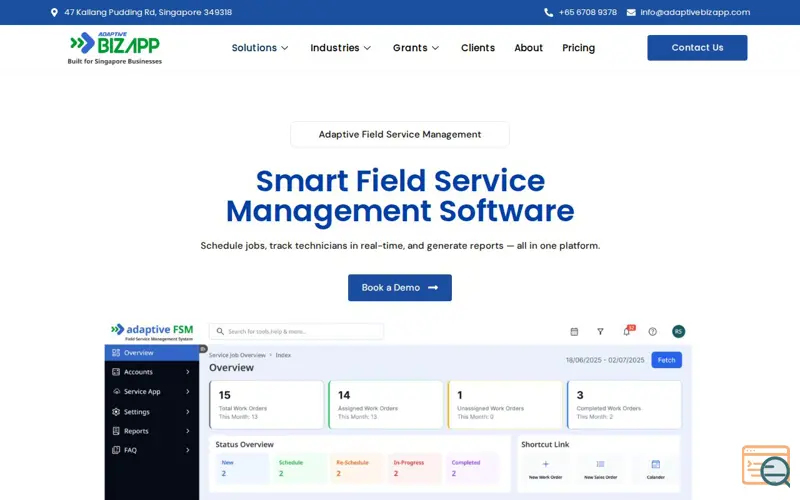Click the Overview sidebar icon
Screen dimensions: 800x500
click(116, 353)
